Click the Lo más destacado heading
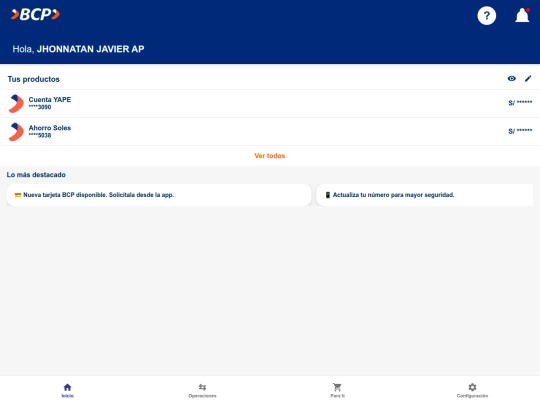This screenshot has width=540, height=405. (x=36, y=175)
